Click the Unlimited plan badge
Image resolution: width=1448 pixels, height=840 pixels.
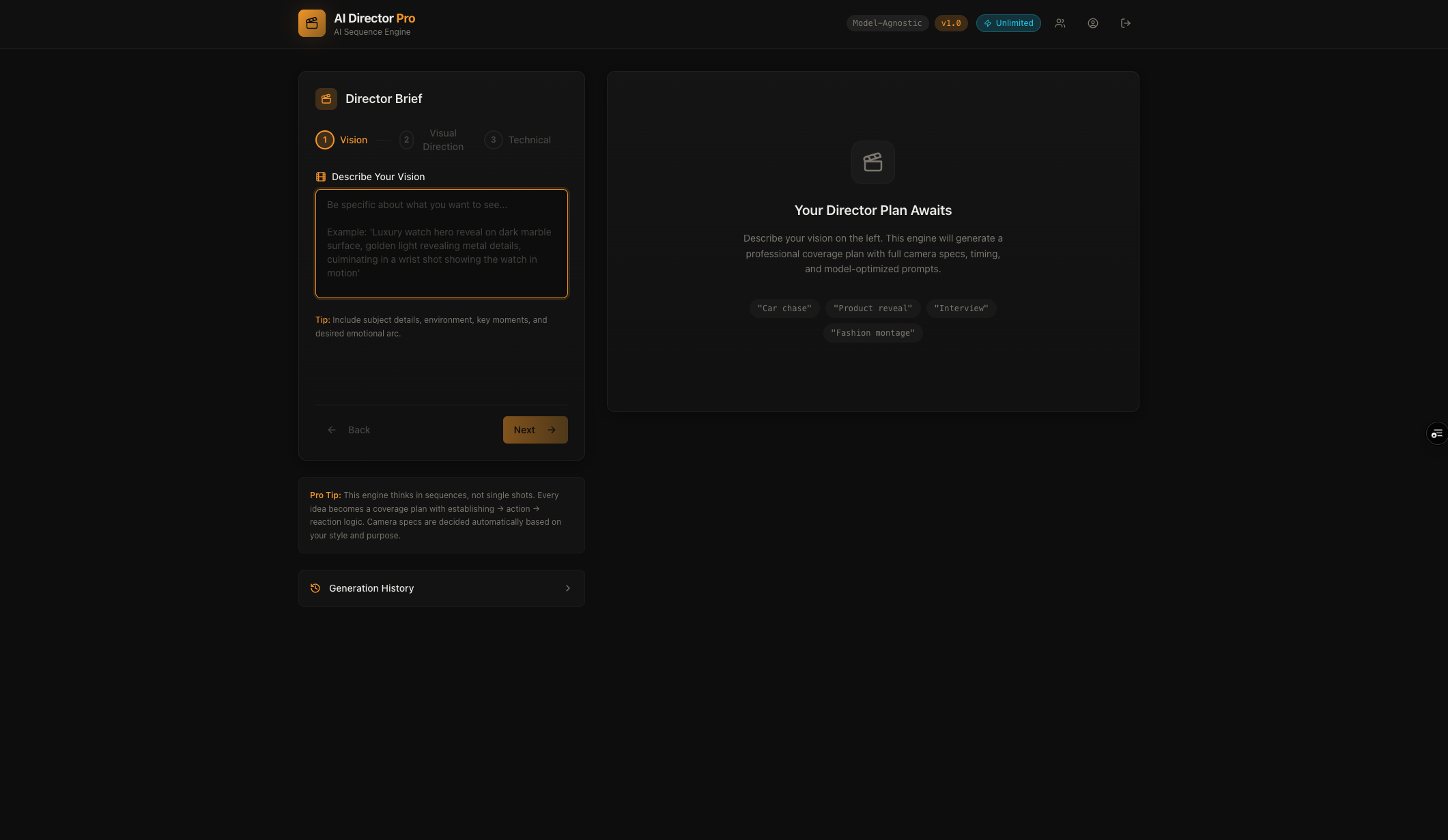pyautogui.click(x=1008, y=23)
